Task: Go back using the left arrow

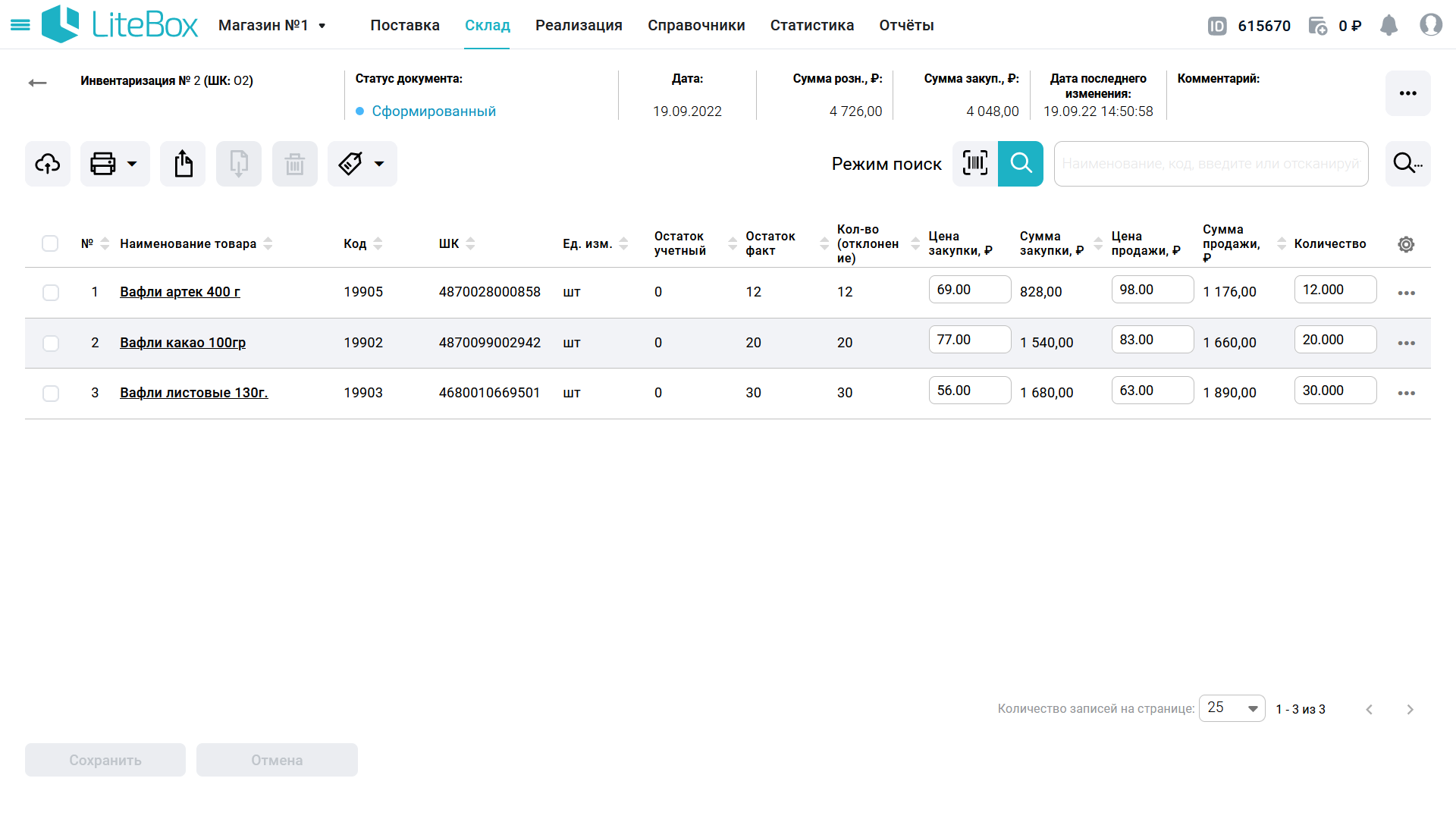Action: pos(37,83)
